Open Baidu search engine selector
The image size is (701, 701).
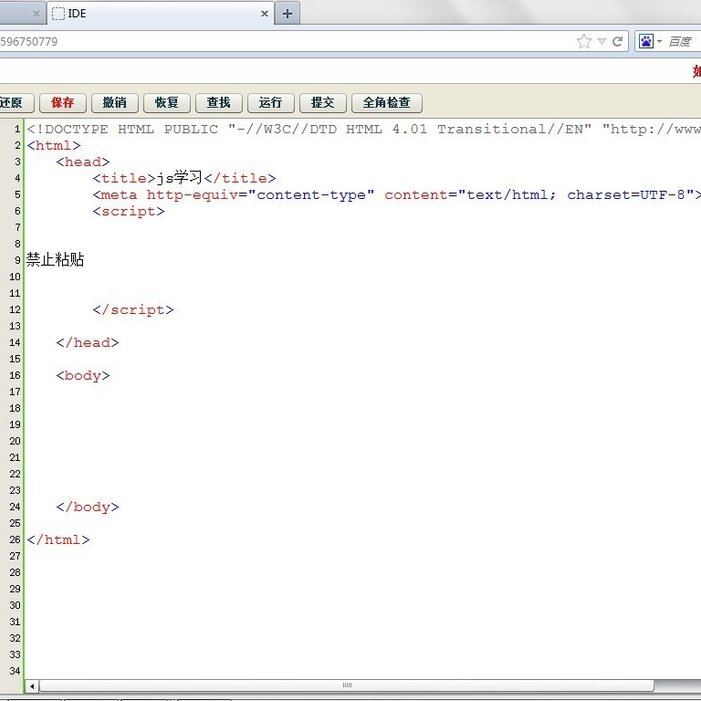click(x=650, y=42)
